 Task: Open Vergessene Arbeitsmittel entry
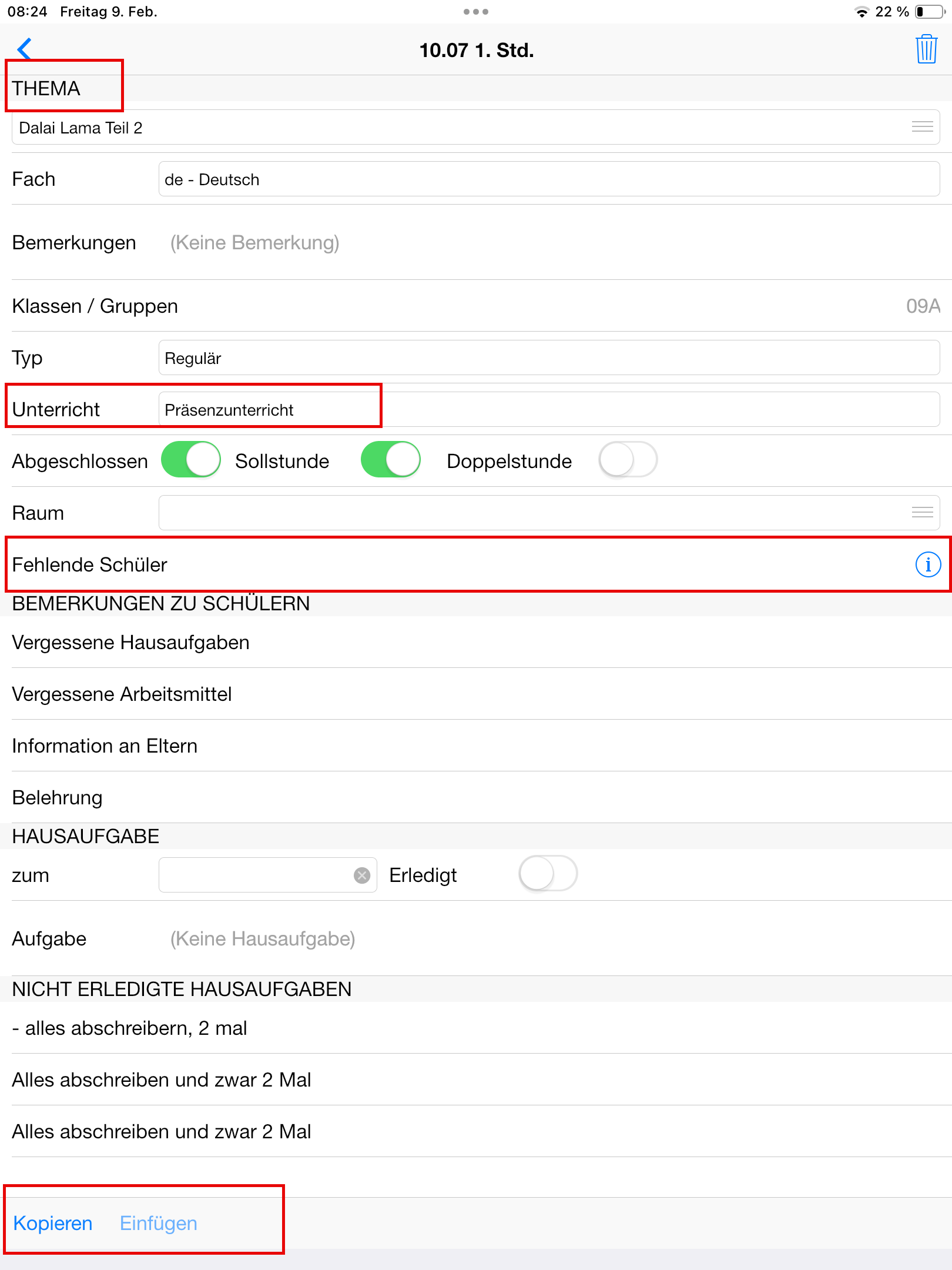point(476,694)
